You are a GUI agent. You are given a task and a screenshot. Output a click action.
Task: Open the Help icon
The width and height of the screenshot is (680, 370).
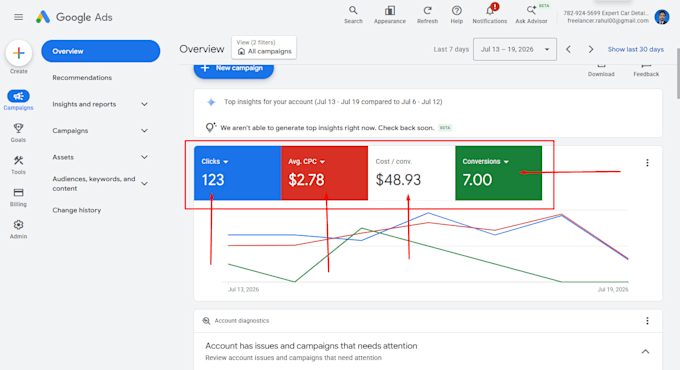pos(456,14)
